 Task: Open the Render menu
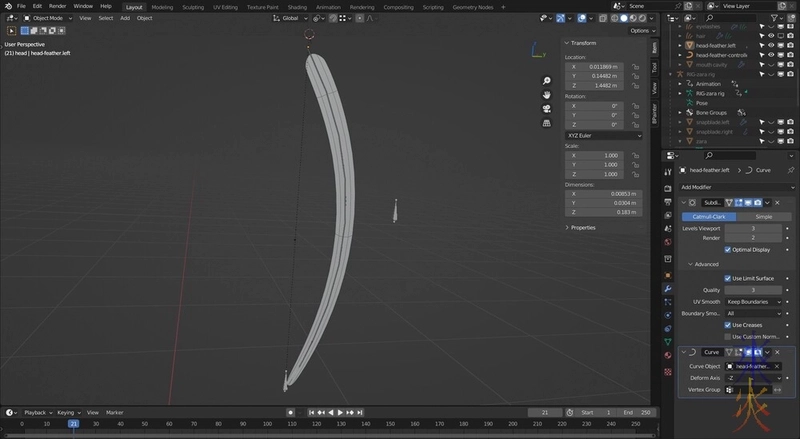click(x=58, y=6)
